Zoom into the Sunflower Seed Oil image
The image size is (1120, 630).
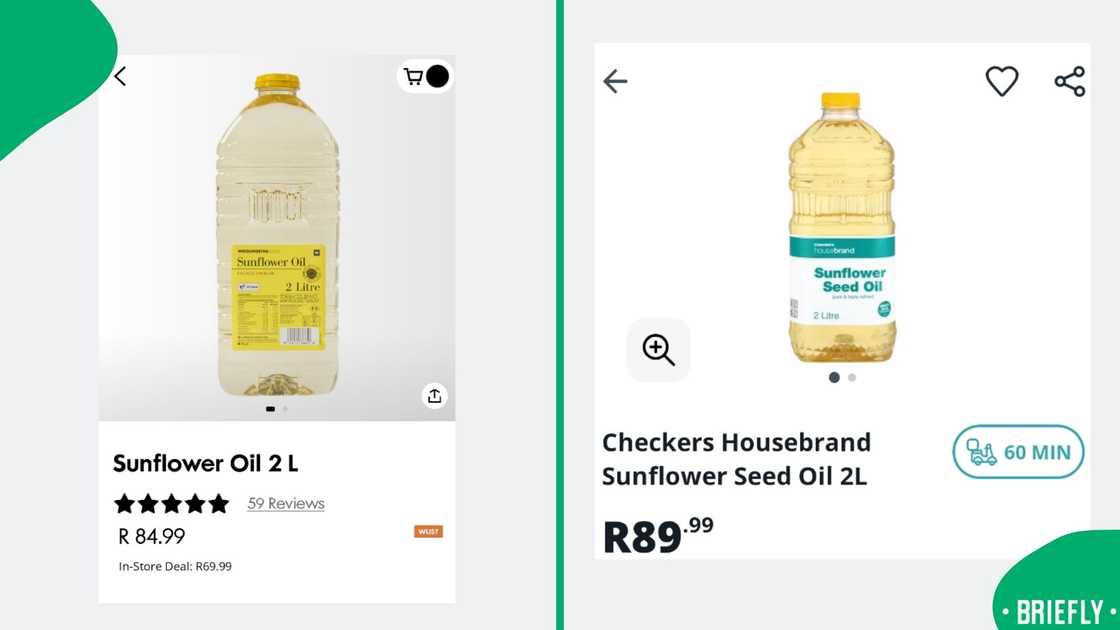pos(658,350)
